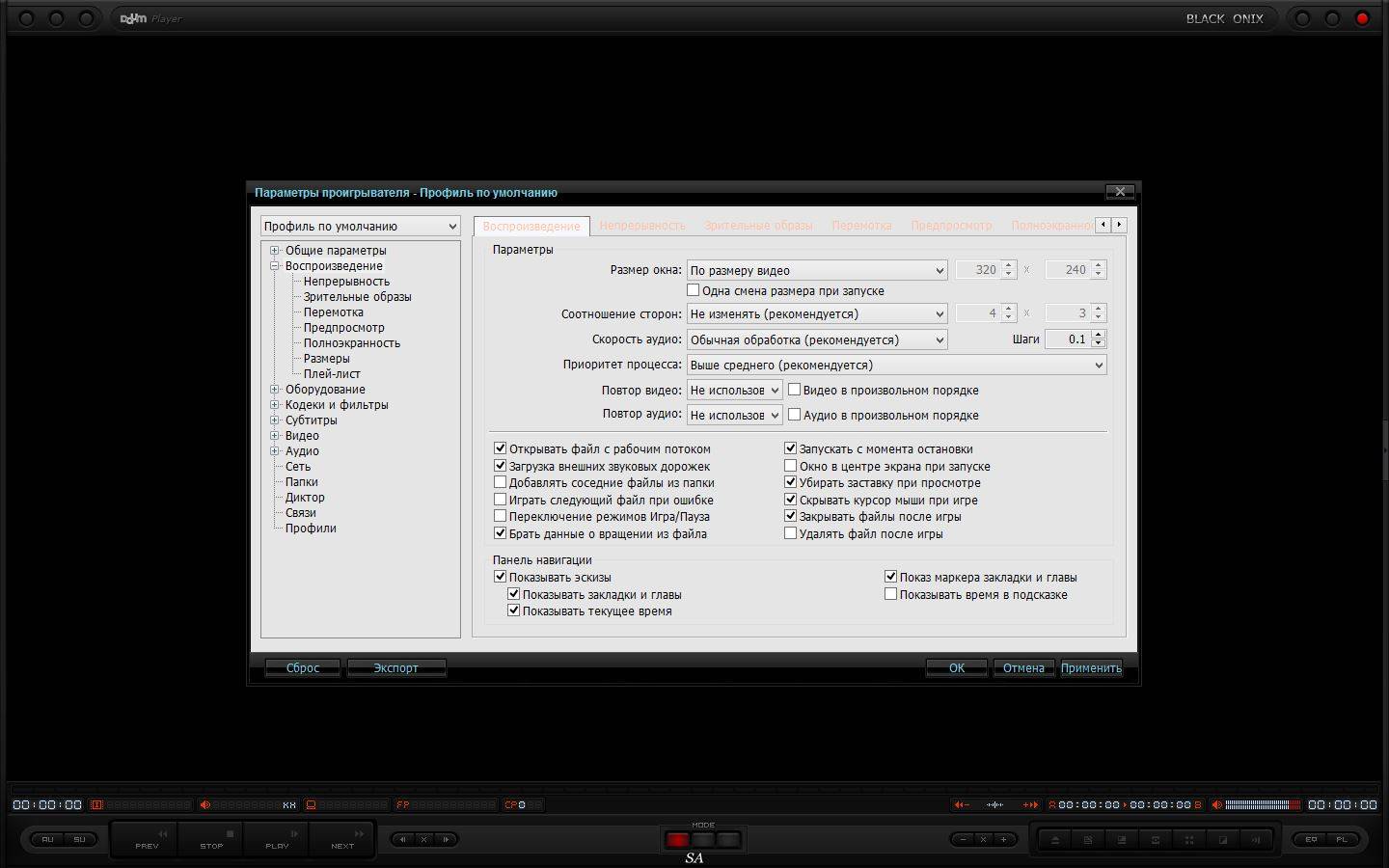Open the 'Приоритет процесса' dropdown

coord(896,366)
